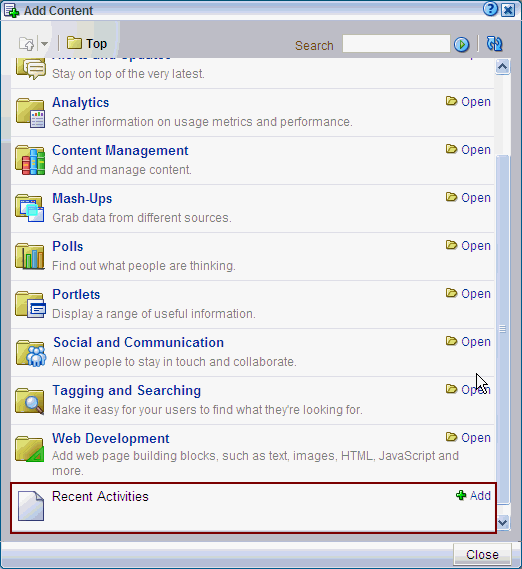Click the vertical scrollbar thumb

coord(503,329)
